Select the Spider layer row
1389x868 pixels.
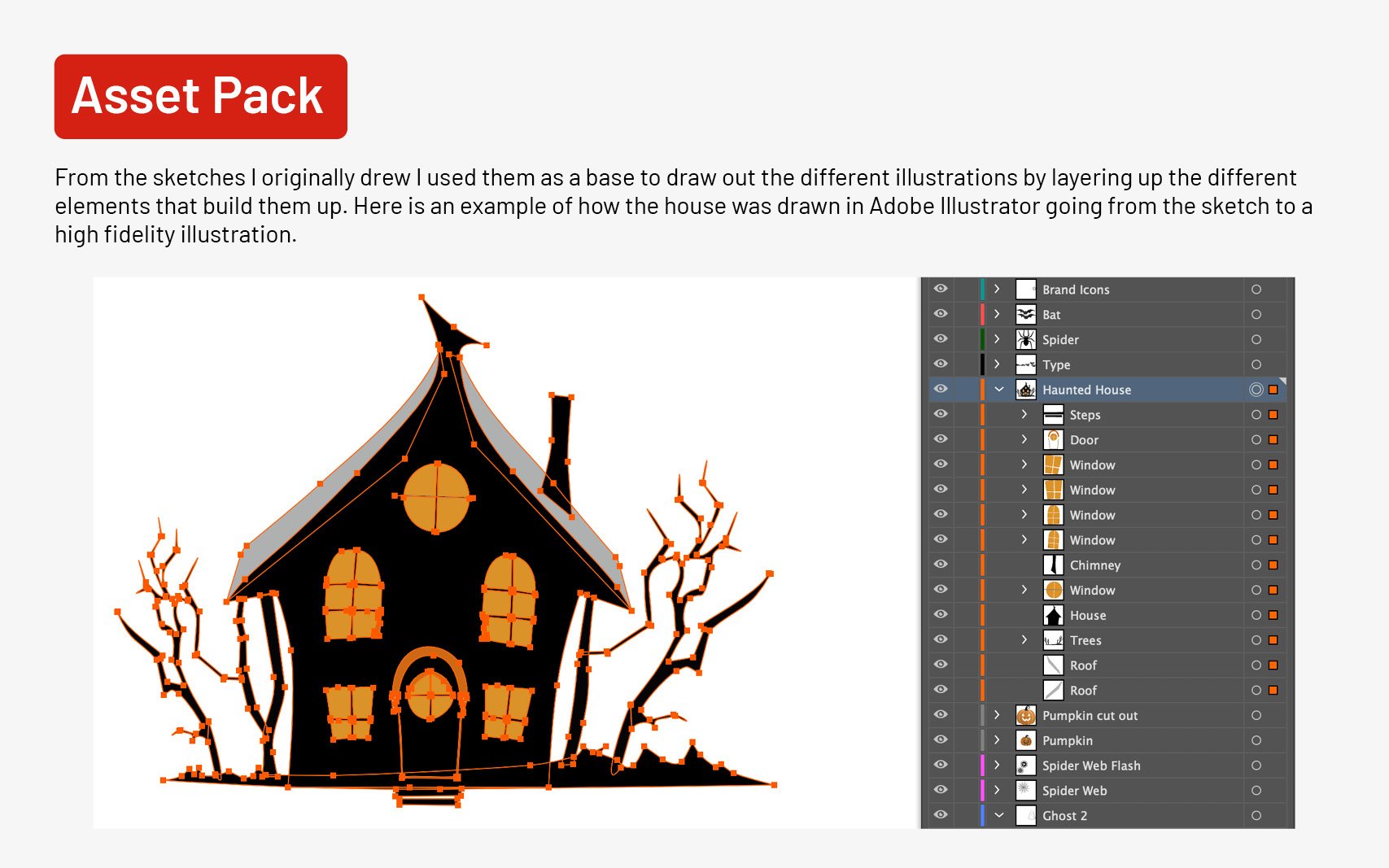click(x=1107, y=339)
